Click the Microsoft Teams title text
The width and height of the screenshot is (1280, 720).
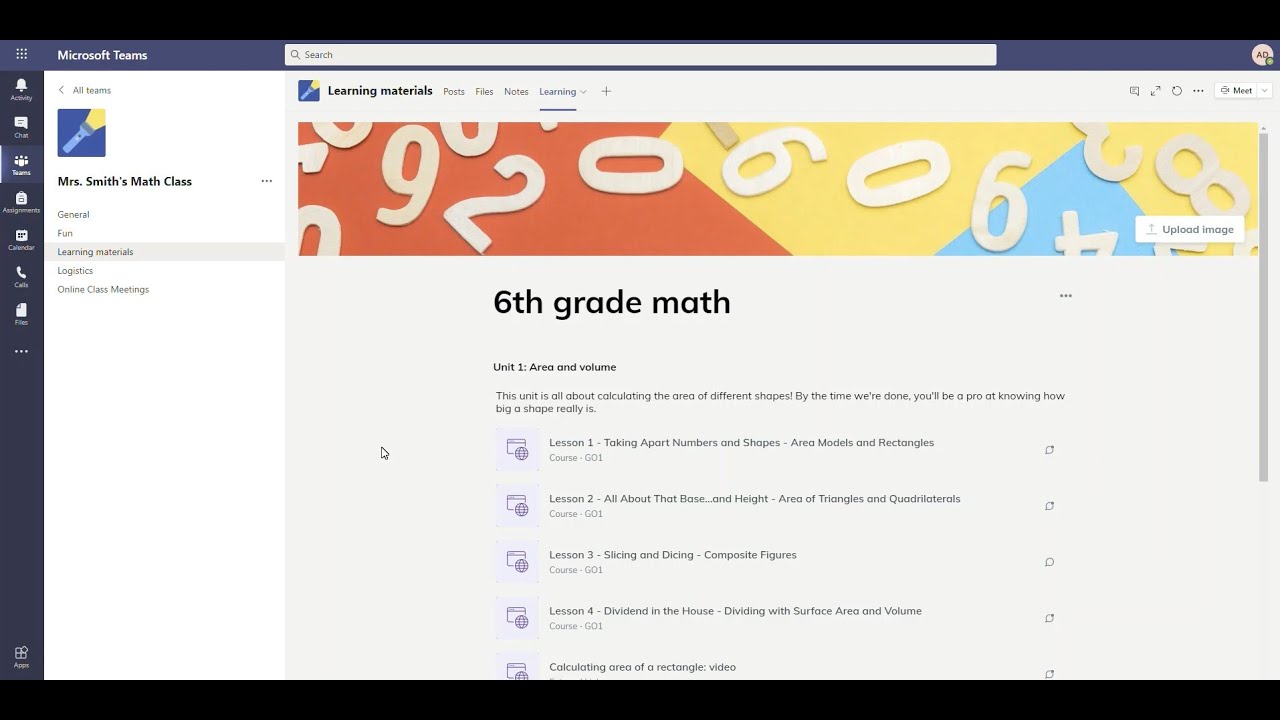[102, 55]
